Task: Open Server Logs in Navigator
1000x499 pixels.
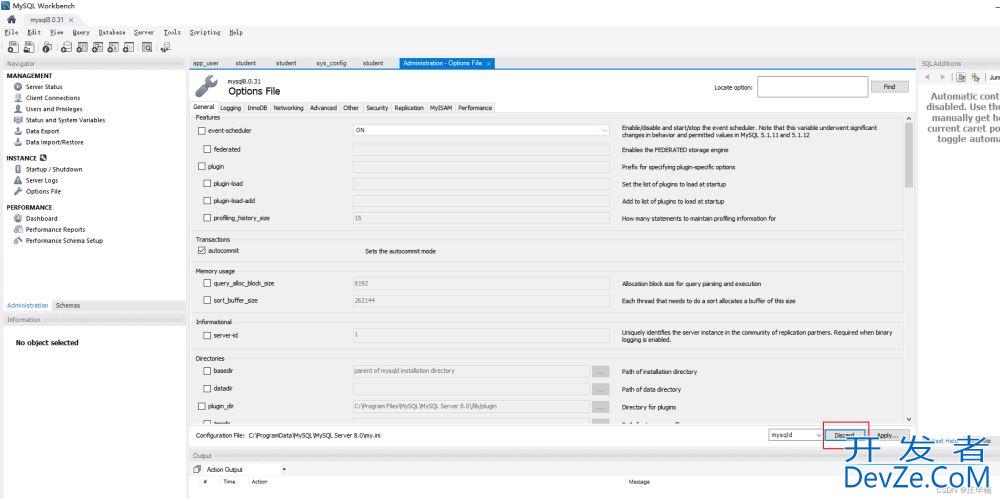Action: (41, 181)
